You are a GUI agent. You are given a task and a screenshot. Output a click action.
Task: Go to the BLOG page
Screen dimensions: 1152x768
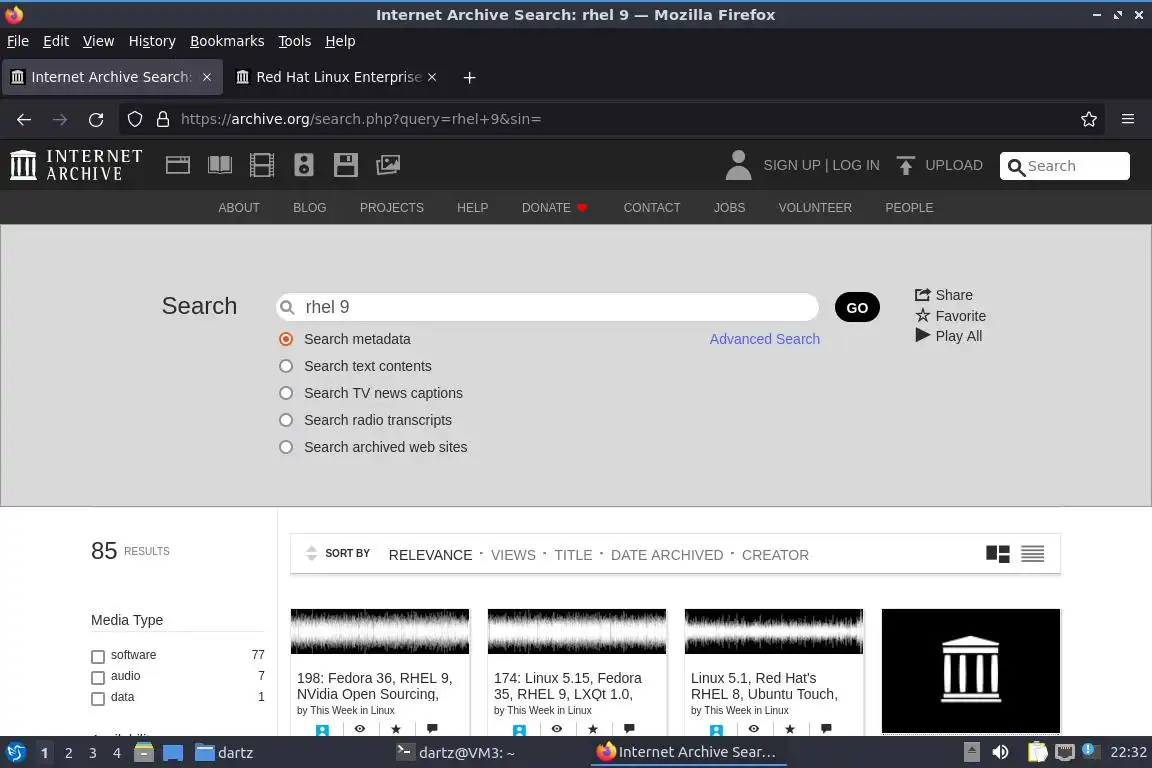[x=309, y=208]
